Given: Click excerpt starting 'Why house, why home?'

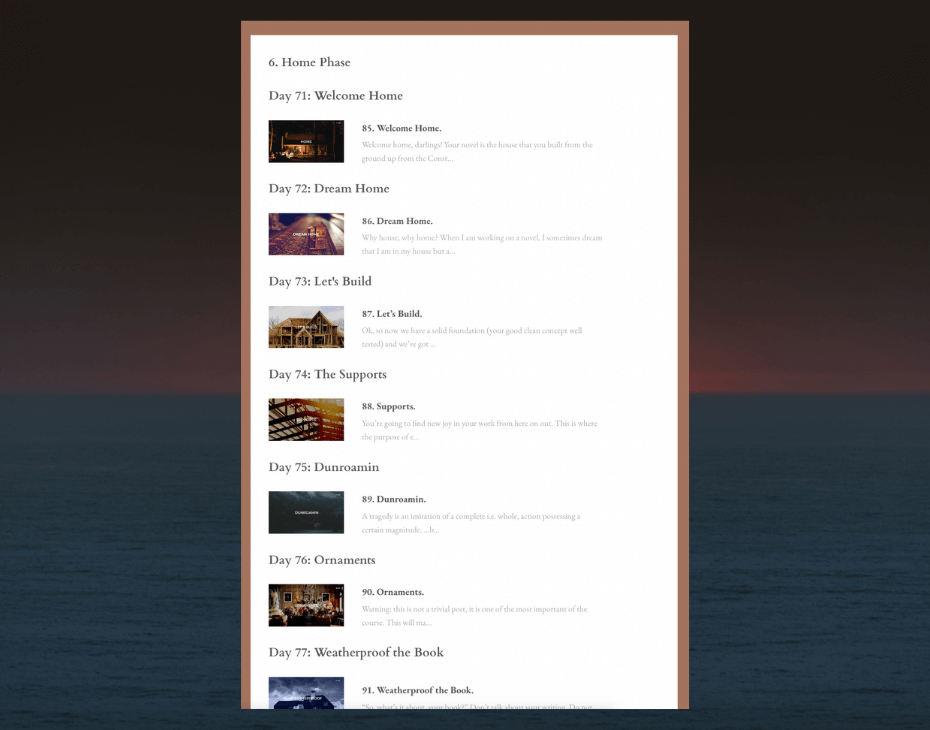Looking at the screenshot, I should (x=482, y=244).
